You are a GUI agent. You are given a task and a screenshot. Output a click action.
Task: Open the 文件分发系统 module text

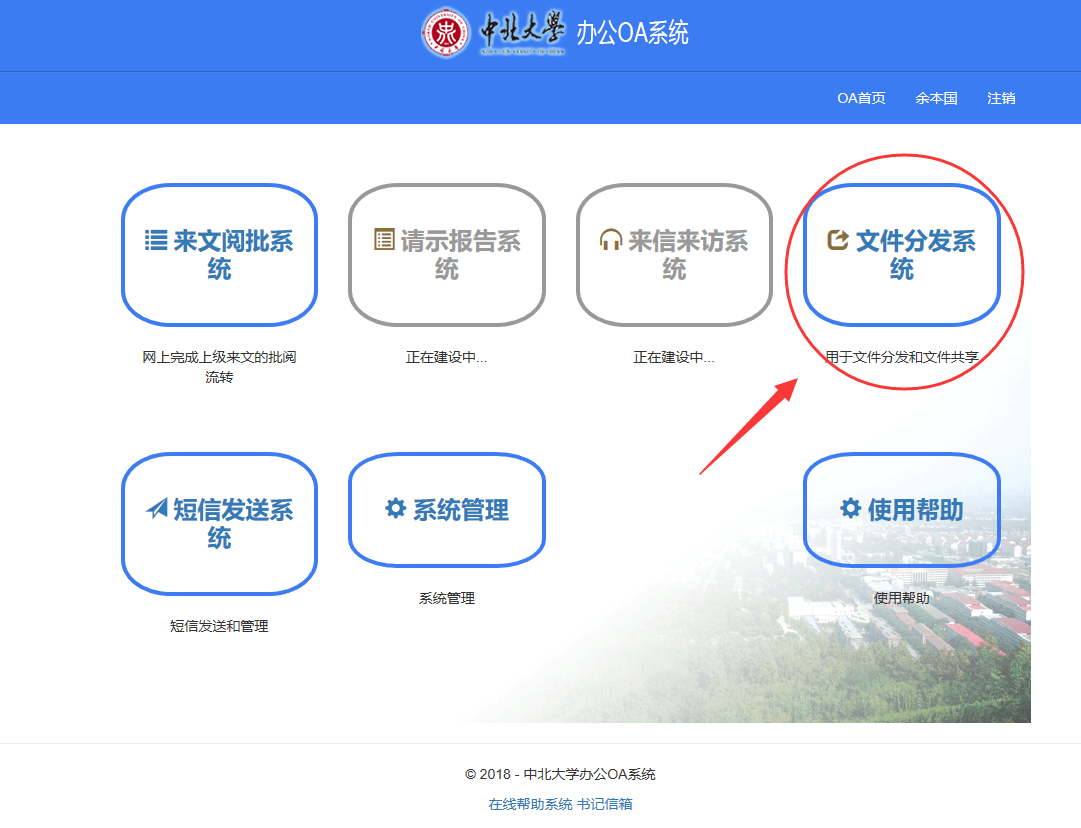915,255
